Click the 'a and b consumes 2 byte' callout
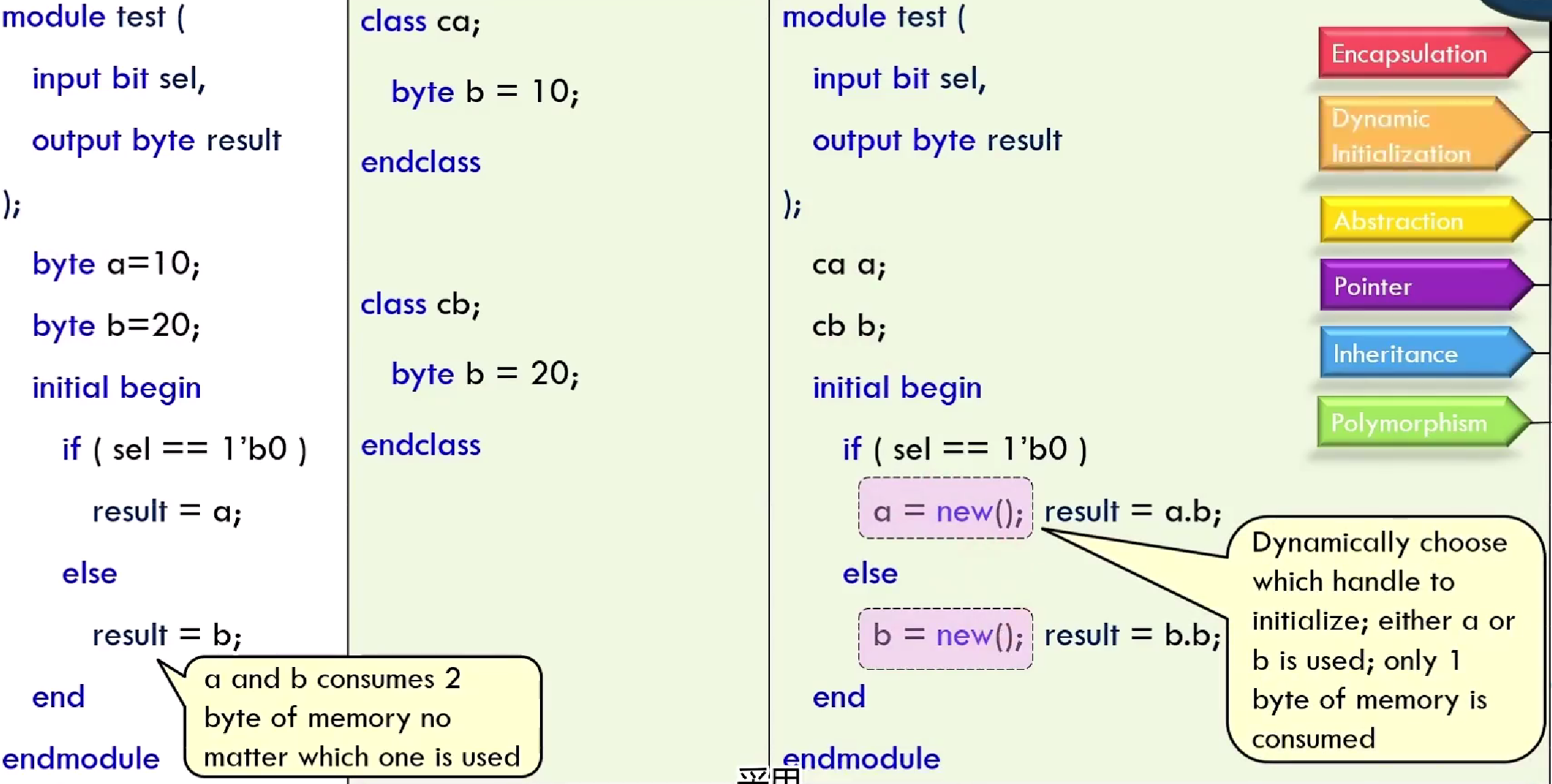The width and height of the screenshot is (1552, 784). point(362,717)
